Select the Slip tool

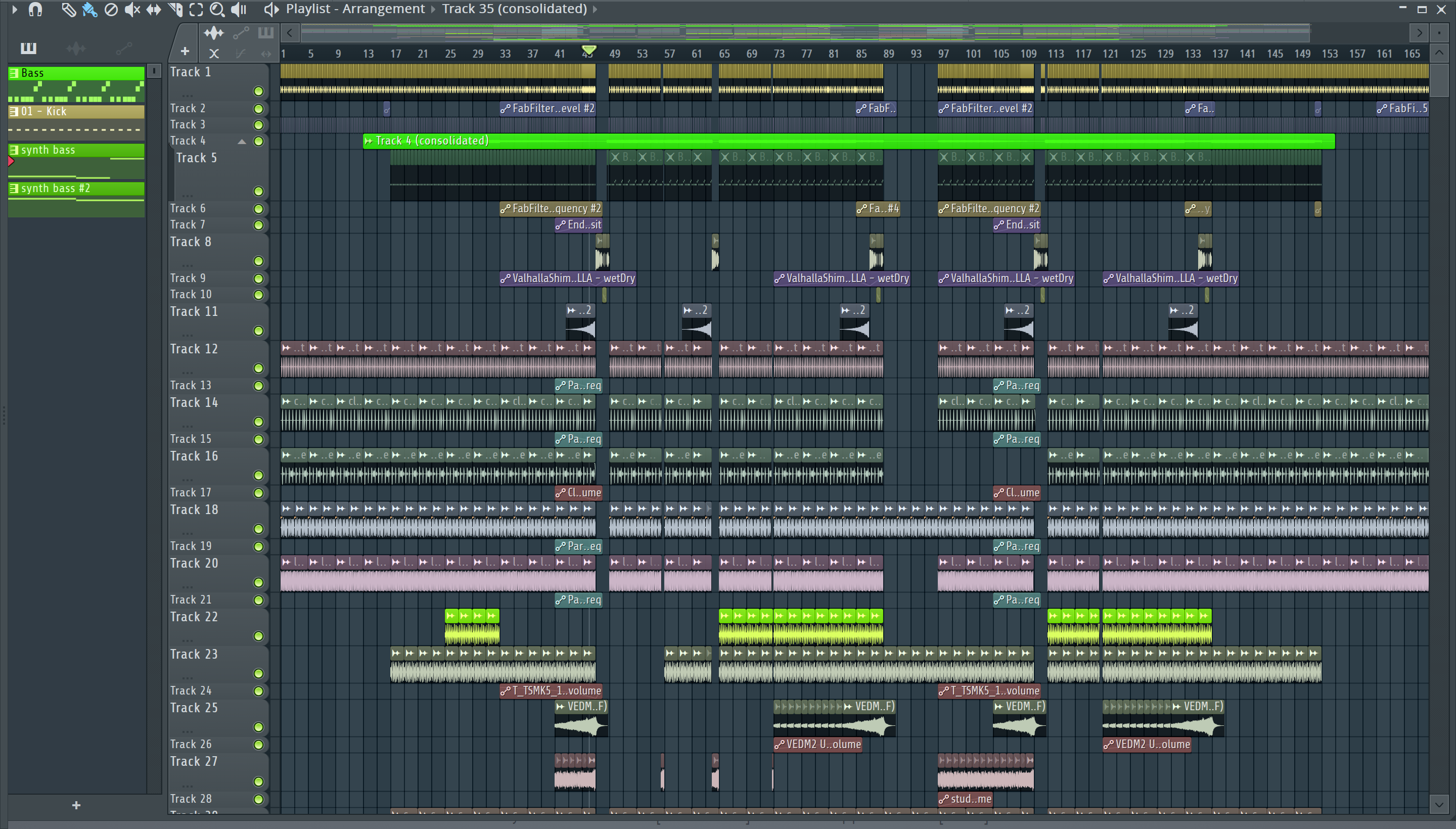[x=153, y=9]
